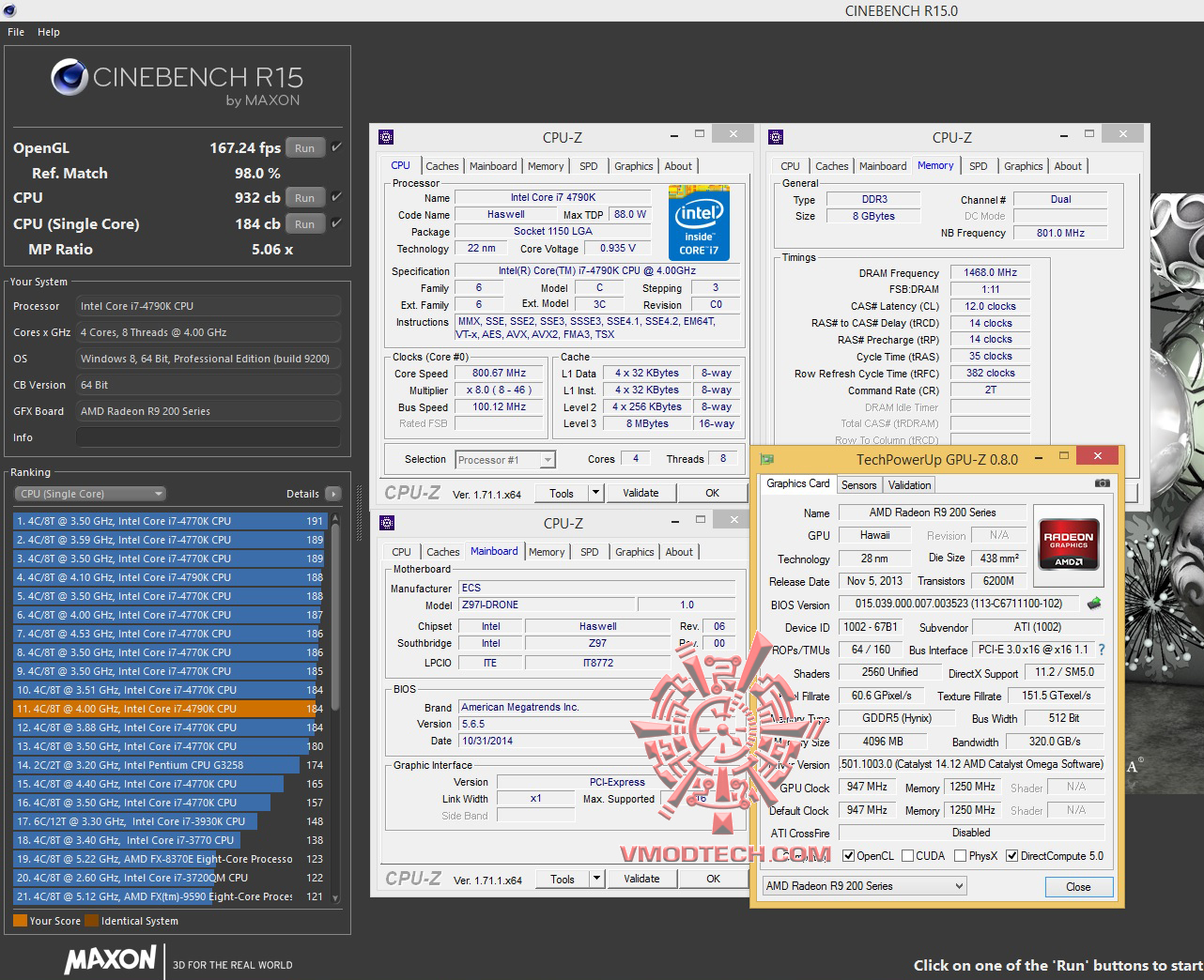Screen dimensions: 1204x980
Task: Open the Details arrow in the Ranking panel
Action: [333, 494]
